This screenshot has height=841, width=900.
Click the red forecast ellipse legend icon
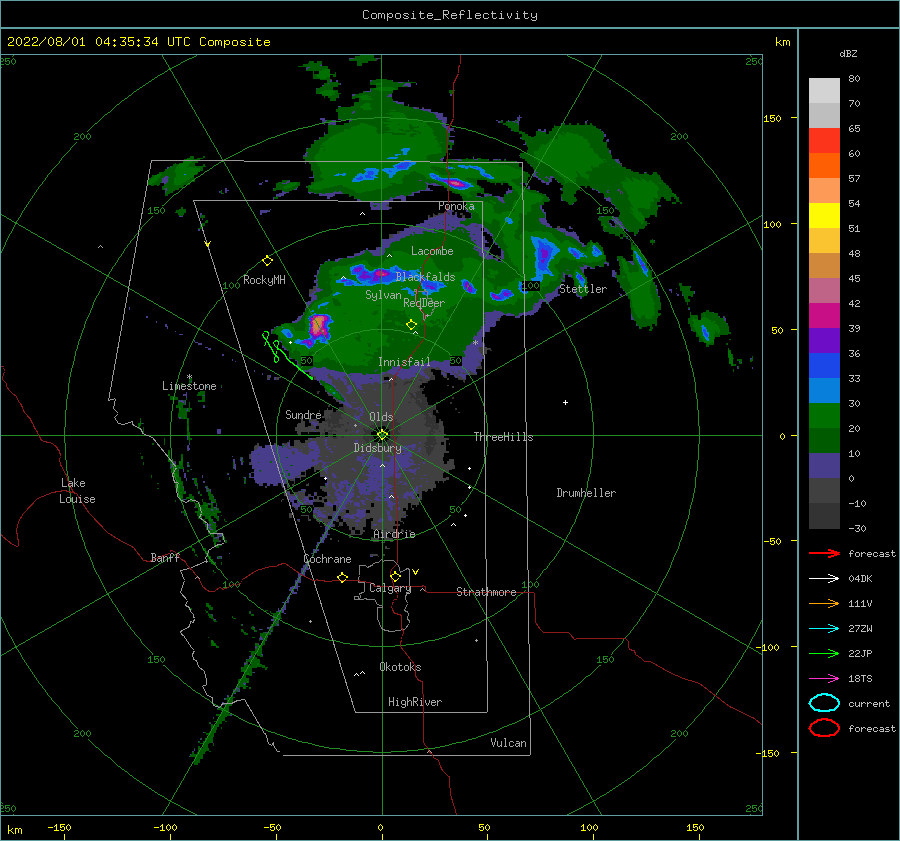coord(824,728)
